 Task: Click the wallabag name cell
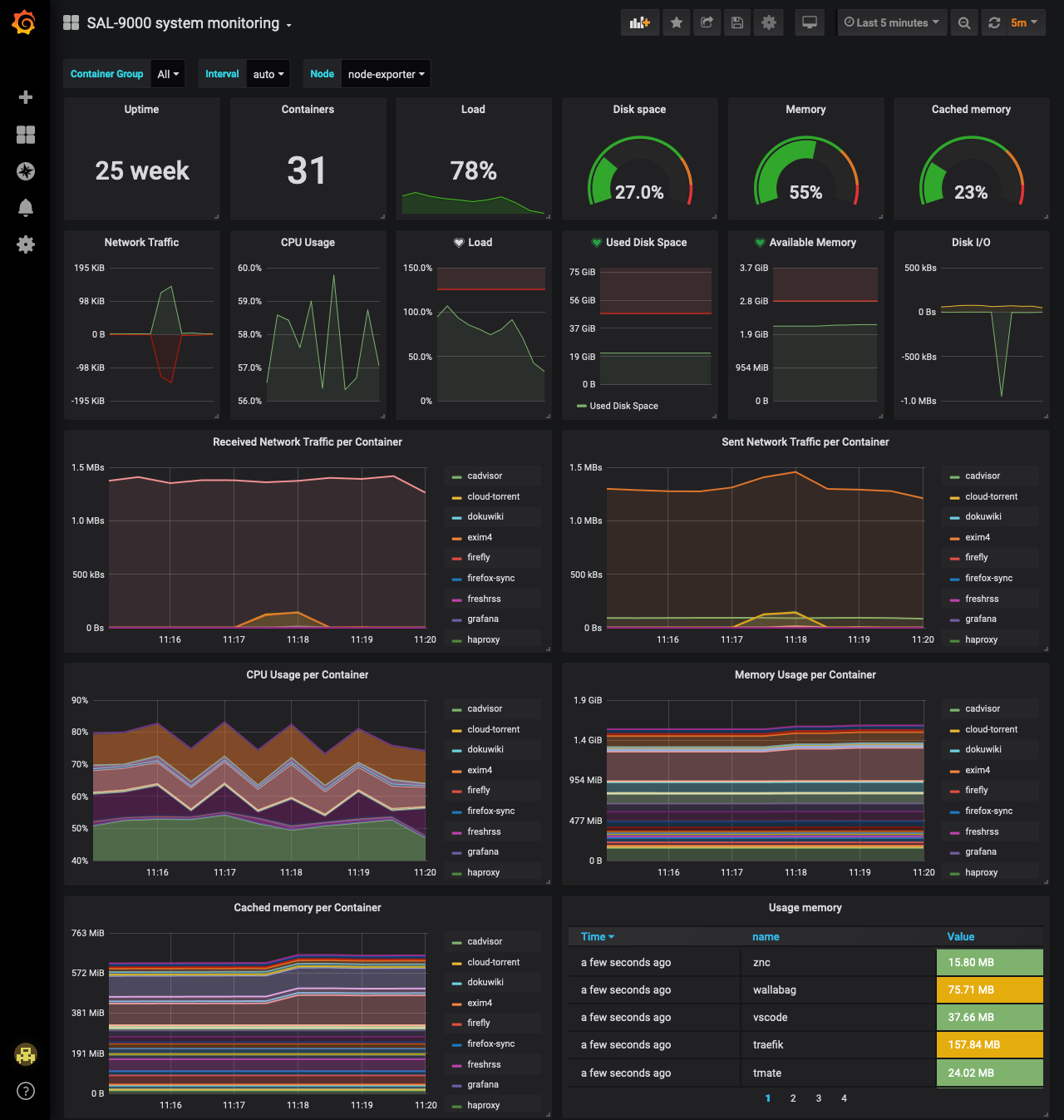(x=838, y=990)
